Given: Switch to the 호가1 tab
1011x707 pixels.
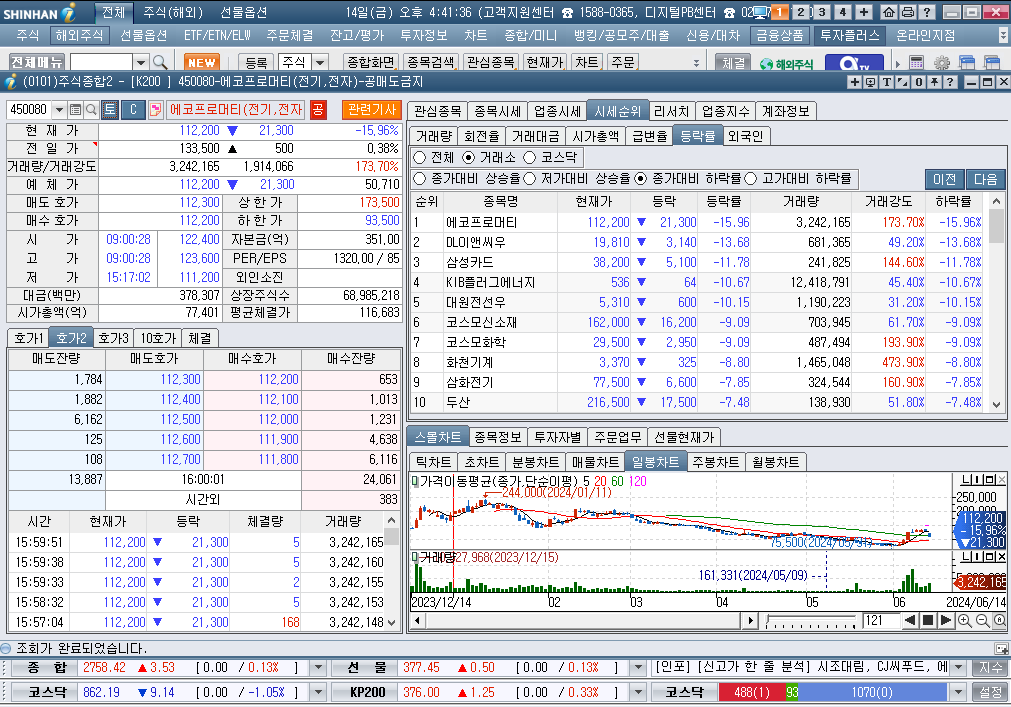Looking at the screenshot, I should (x=29, y=338).
